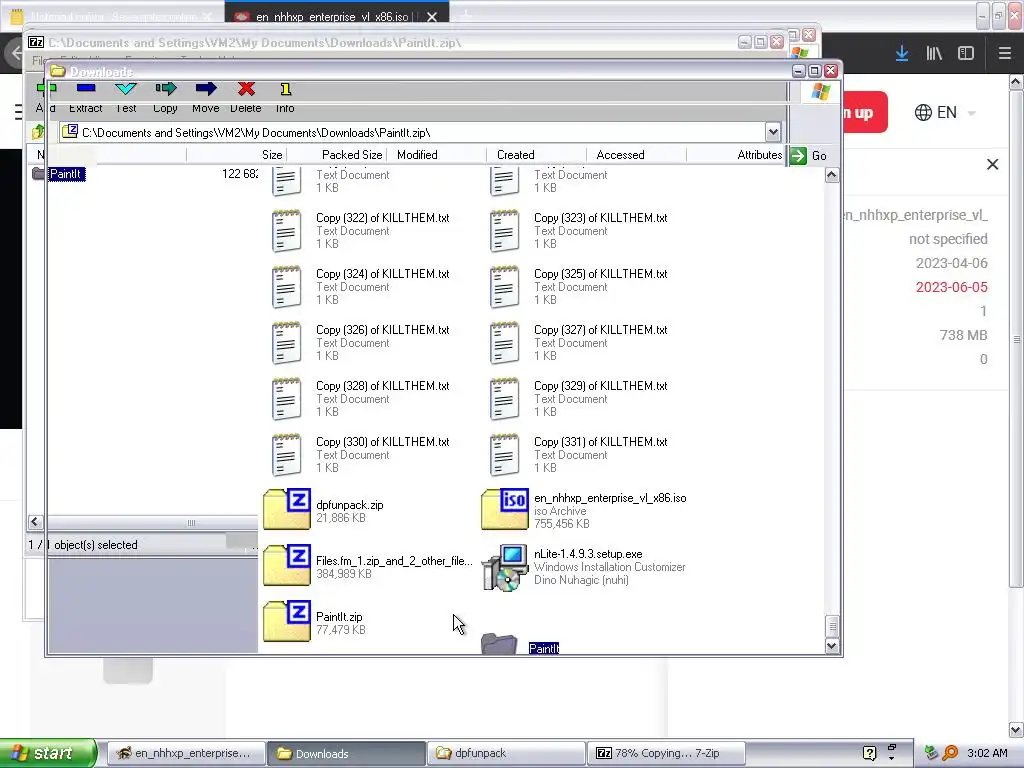This screenshot has height=768, width=1024.
Task: Sort by the Size column header
Action: click(272, 155)
